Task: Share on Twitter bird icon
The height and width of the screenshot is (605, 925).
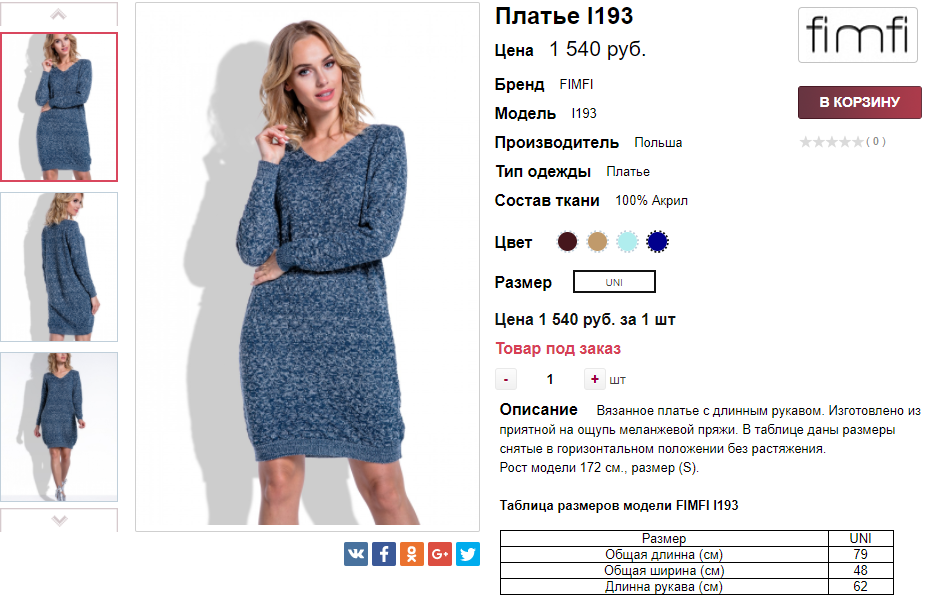Action: (x=468, y=554)
